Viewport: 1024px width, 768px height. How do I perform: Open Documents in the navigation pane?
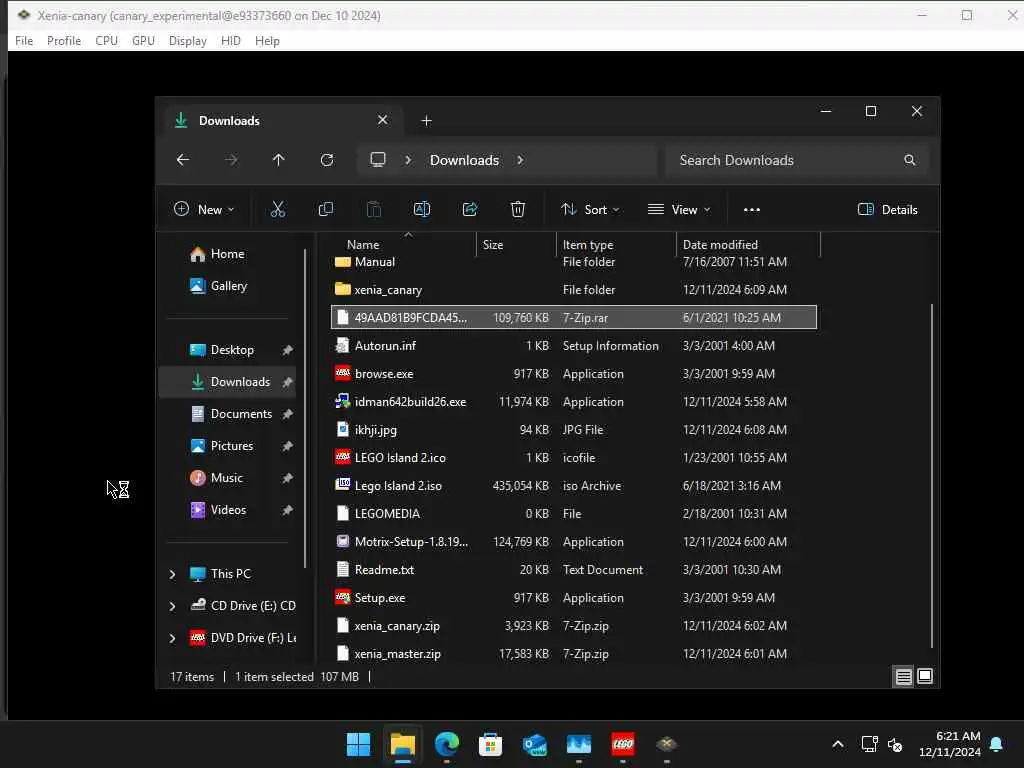(227, 414)
